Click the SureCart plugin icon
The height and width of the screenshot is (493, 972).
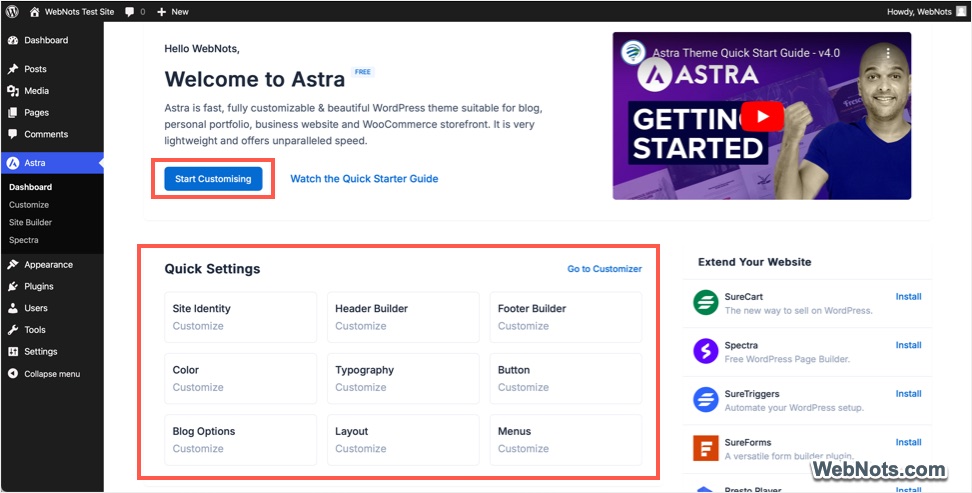tap(705, 303)
